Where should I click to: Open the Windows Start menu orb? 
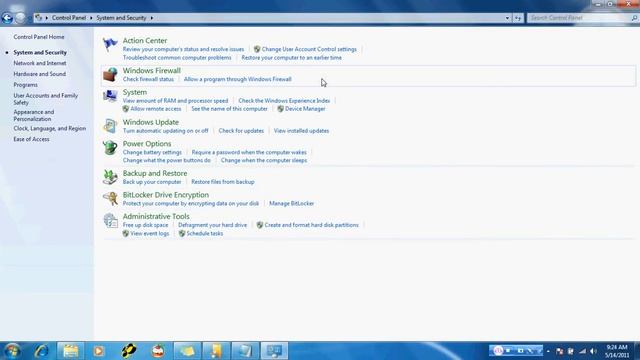coord(12,351)
